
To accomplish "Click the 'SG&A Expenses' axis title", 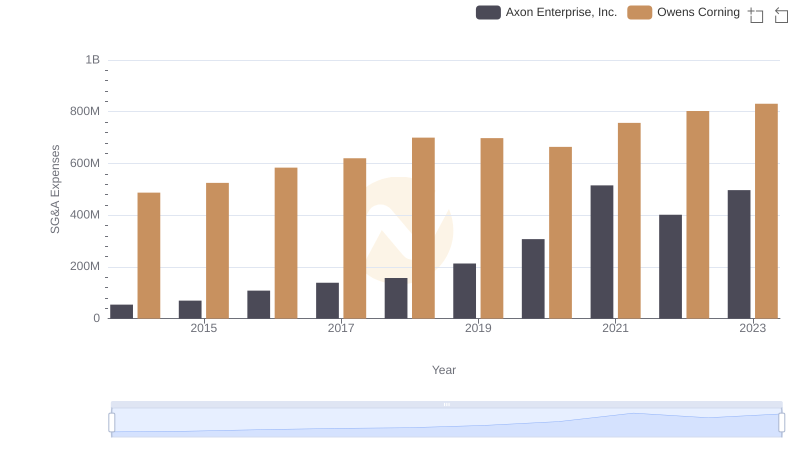I will 55,189.
